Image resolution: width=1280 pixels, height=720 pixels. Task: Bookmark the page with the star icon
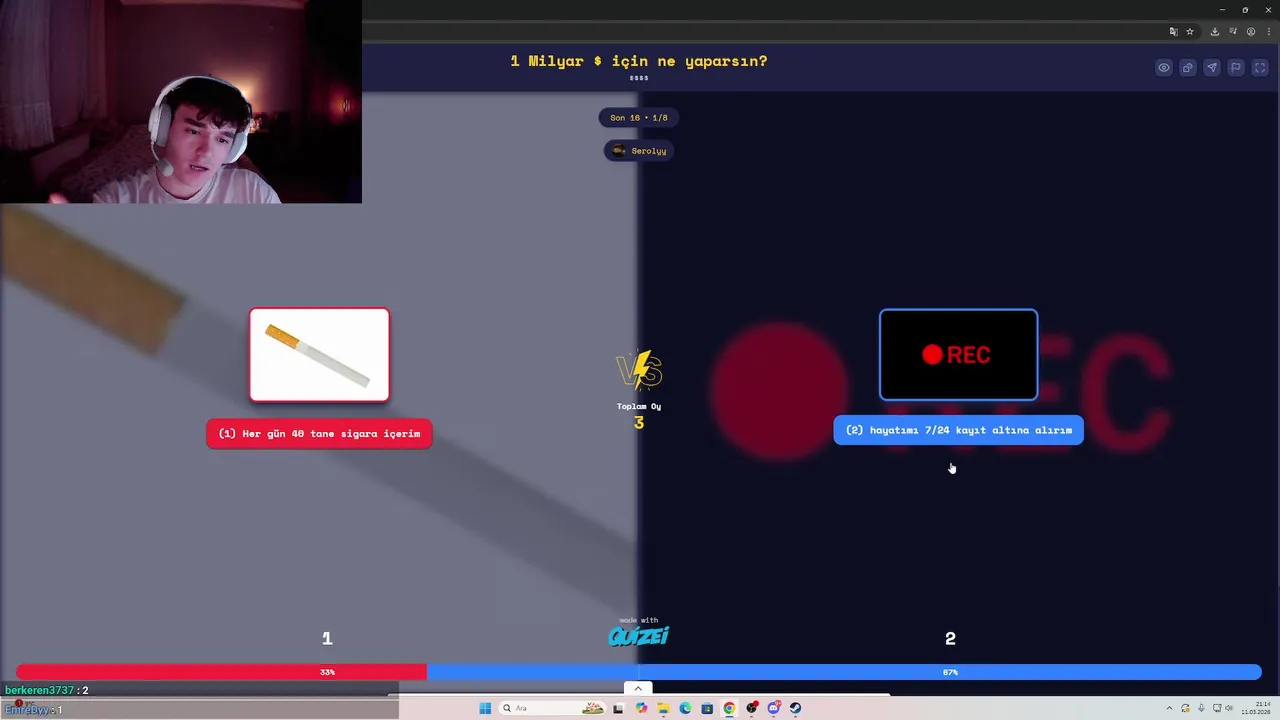1190,32
